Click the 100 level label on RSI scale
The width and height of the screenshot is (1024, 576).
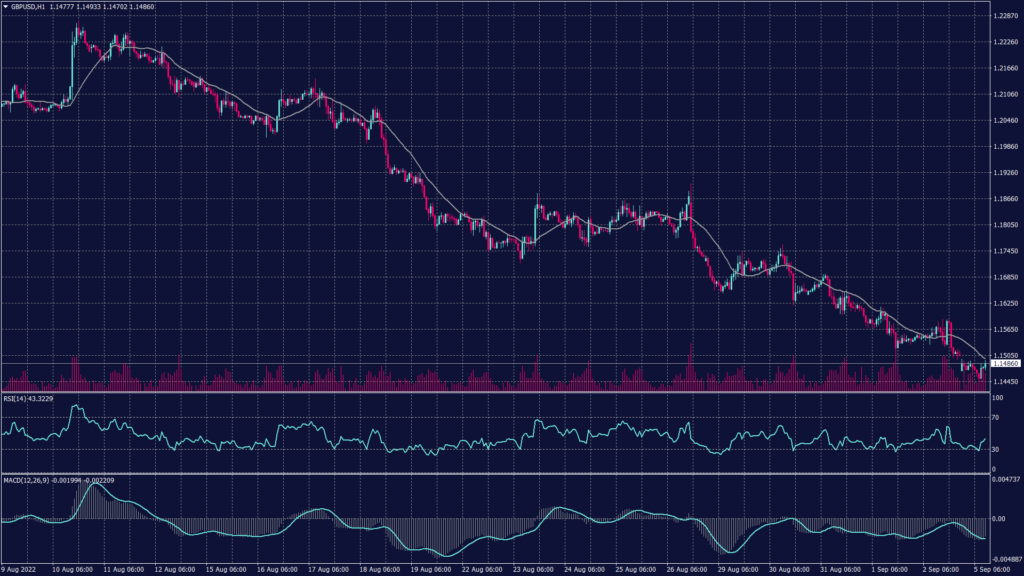tap(1000, 396)
